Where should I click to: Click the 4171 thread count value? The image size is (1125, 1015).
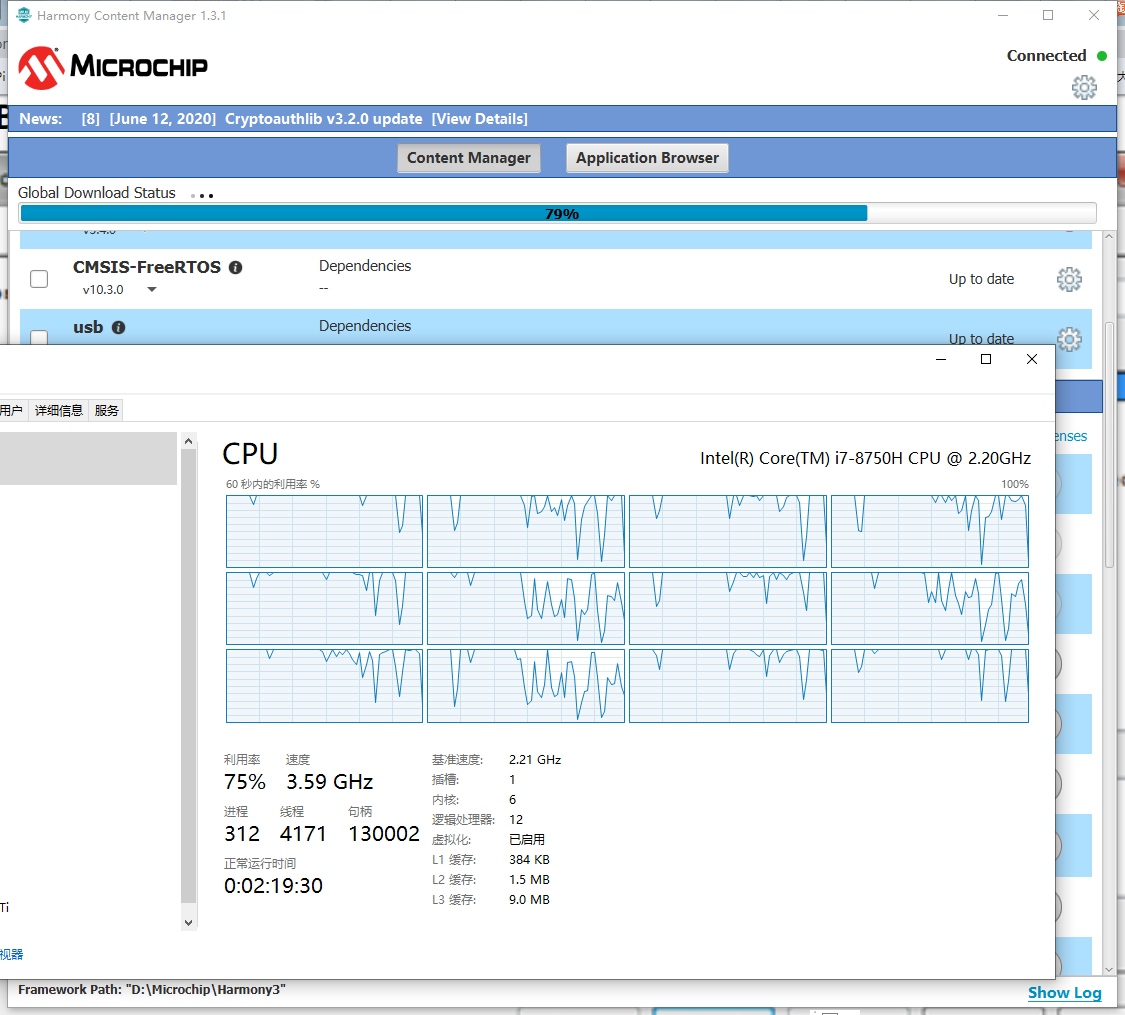point(303,834)
